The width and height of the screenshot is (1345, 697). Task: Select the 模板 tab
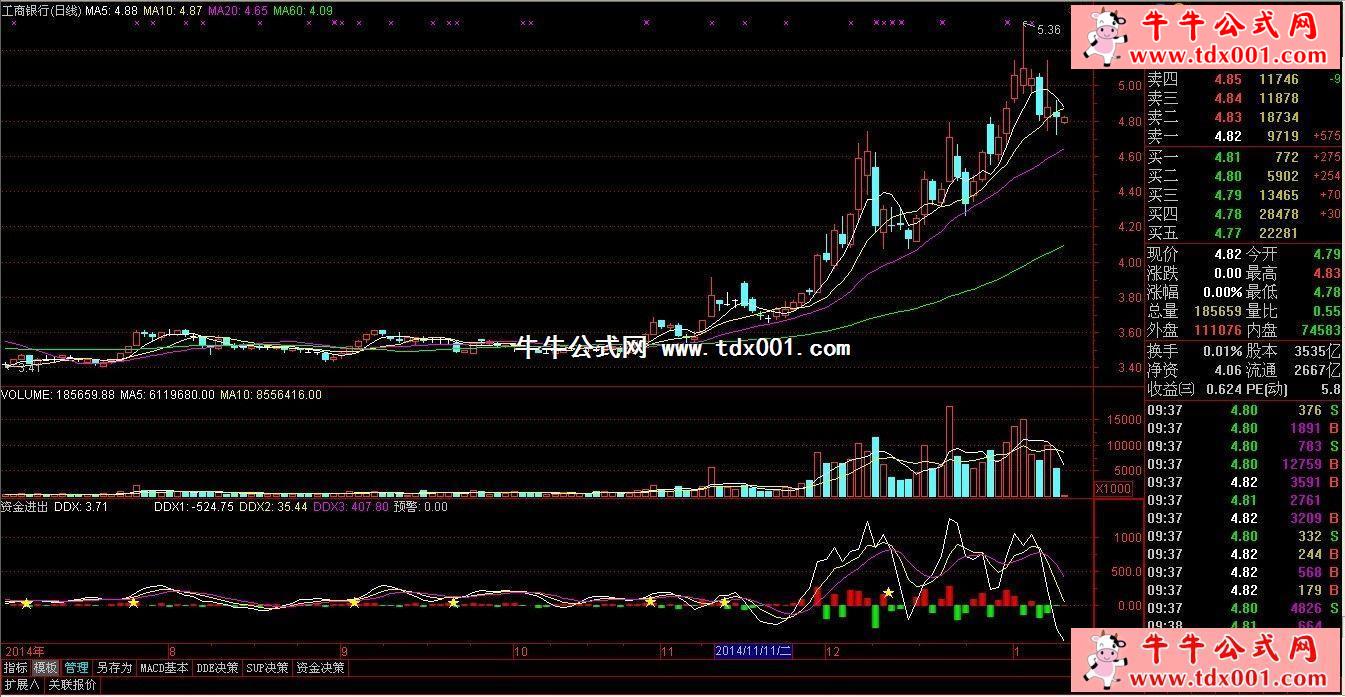pyautogui.click(x=45, y=668)
